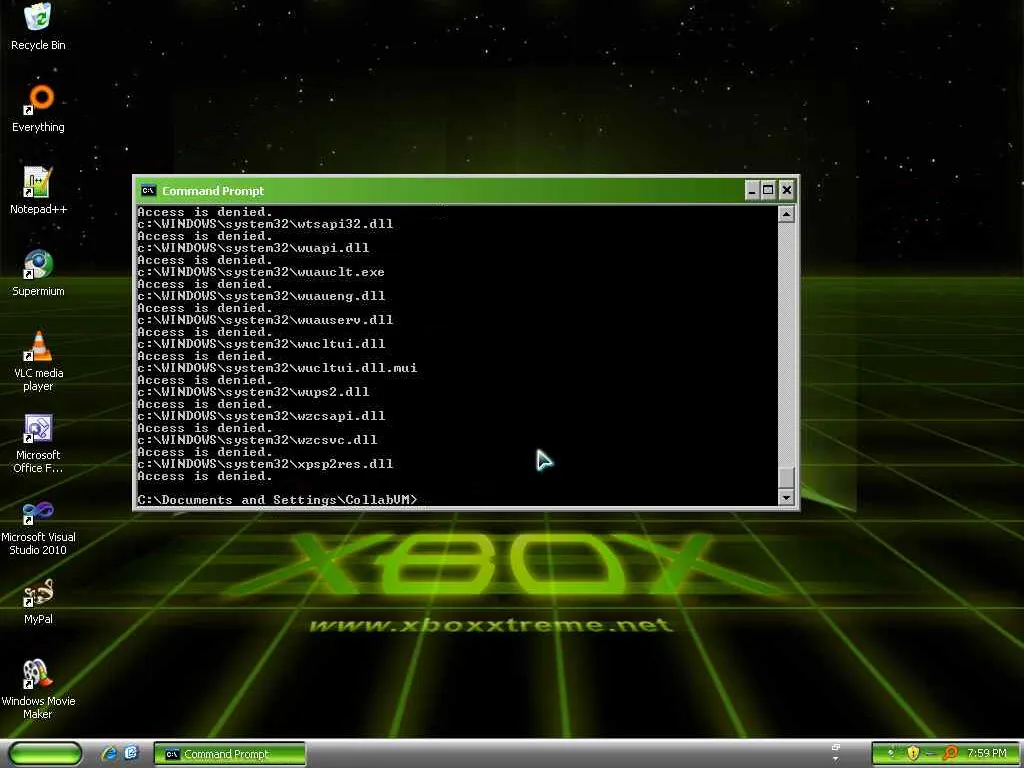Maximize the Command Prompt window
1024x768 pixels.
point(769,191)
